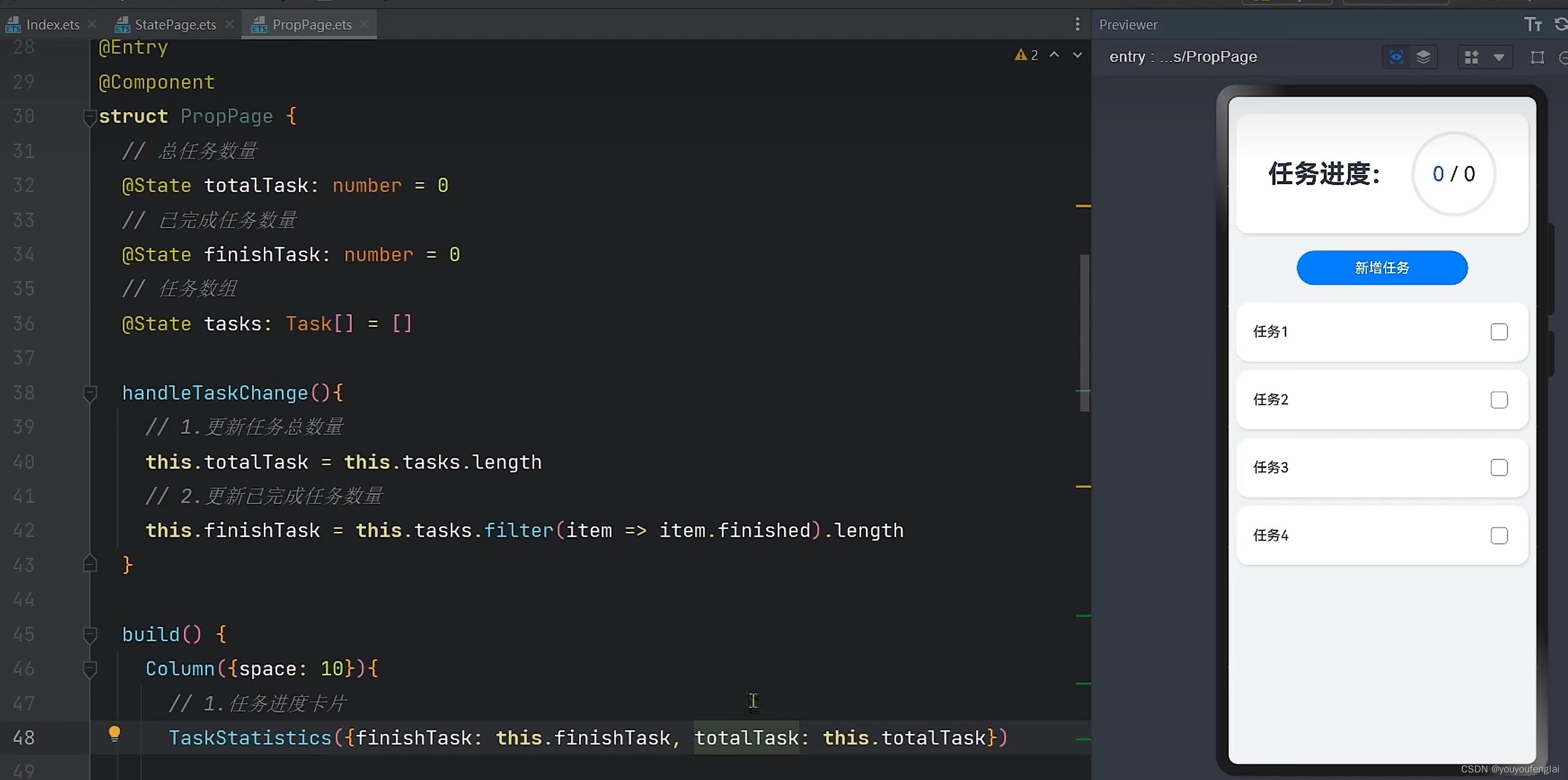This screenshot has height=780, width=1568.
Task: Click the 0 / 0 circular progress indicator
Action: coord(1454,174)
